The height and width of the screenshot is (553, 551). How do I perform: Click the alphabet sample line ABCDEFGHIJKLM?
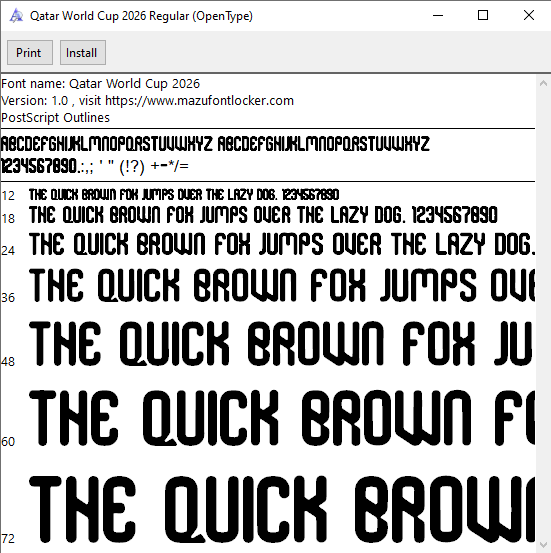tap(215, 144)
